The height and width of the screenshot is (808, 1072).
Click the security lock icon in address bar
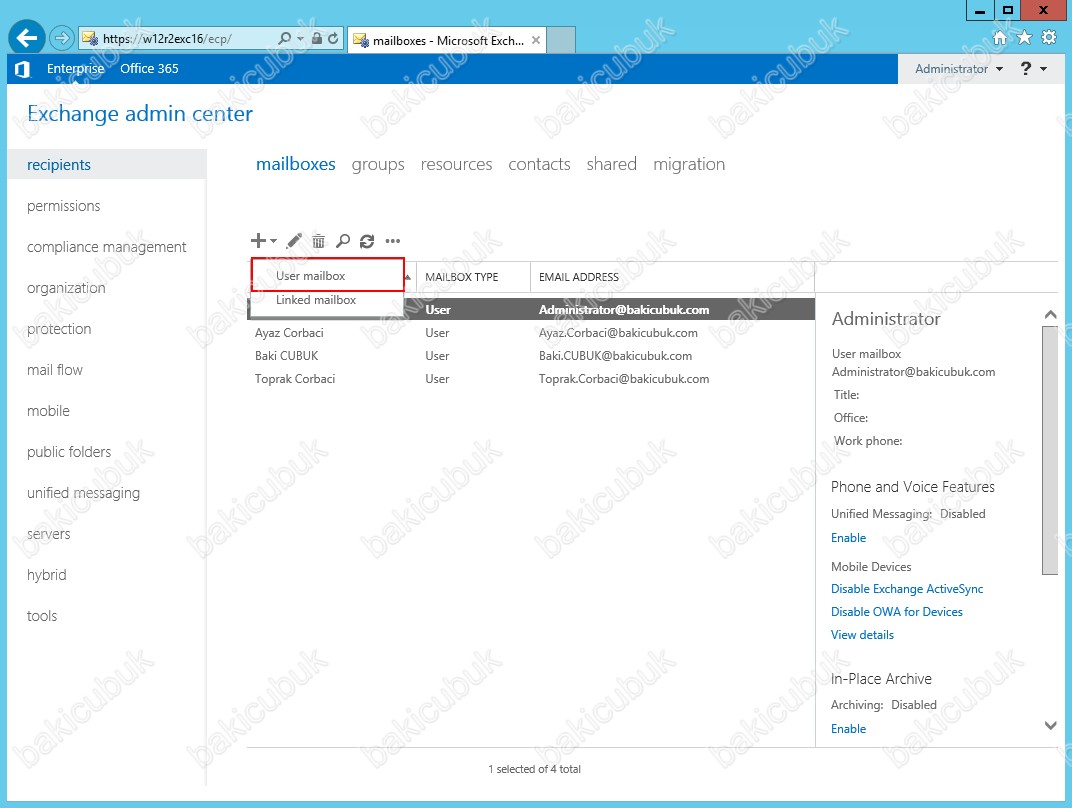pos(317,39)
